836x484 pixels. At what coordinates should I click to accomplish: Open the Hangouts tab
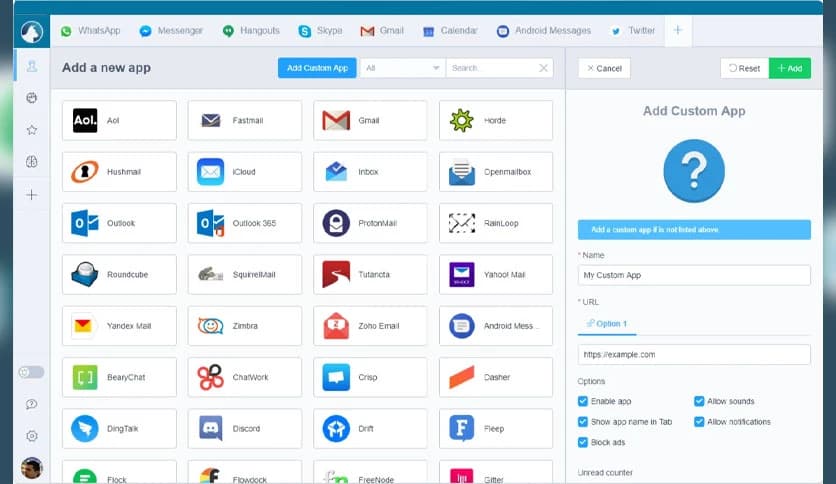coord(251,31)
